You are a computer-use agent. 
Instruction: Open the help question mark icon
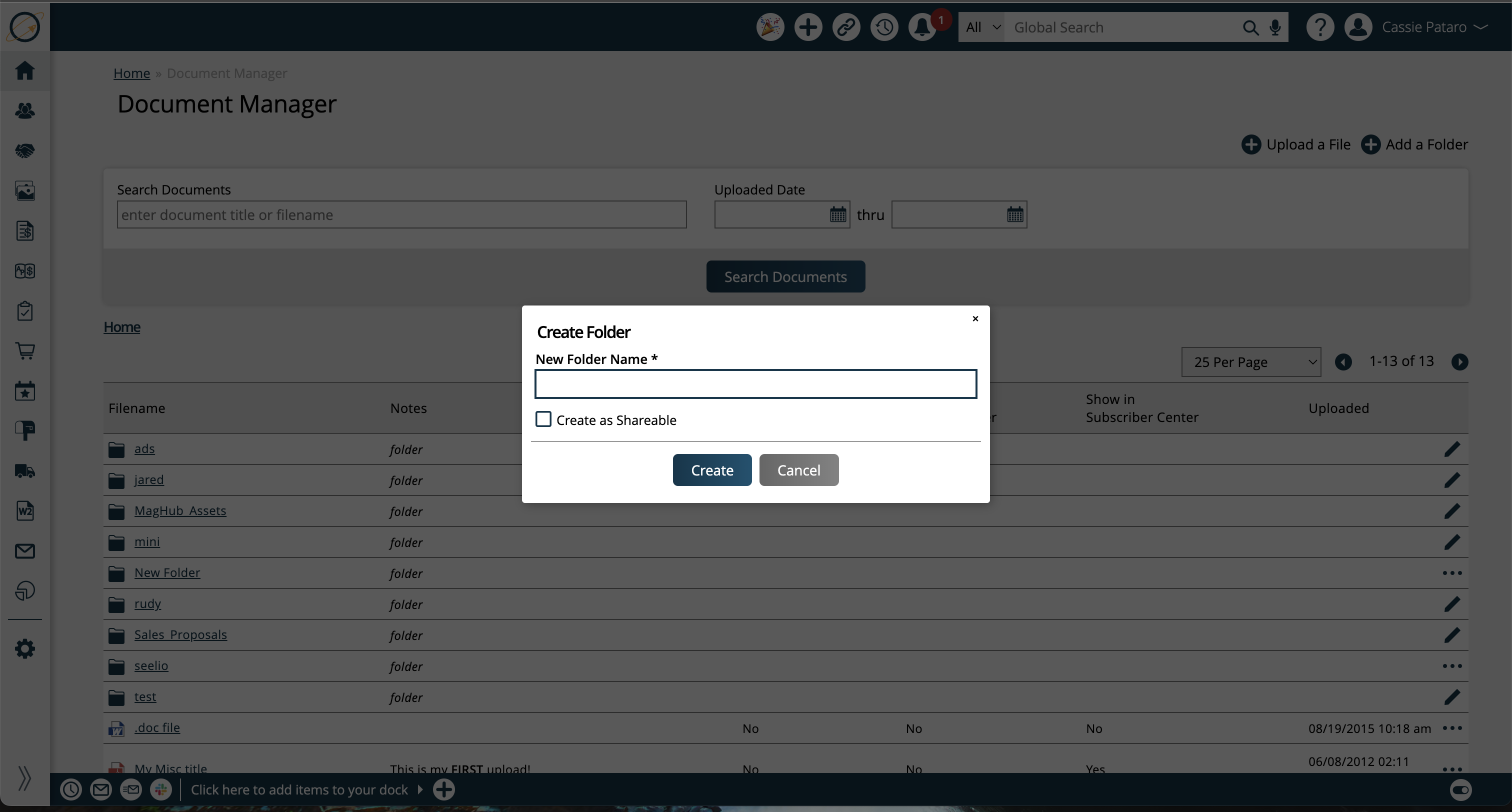(x=1320, y=27)
